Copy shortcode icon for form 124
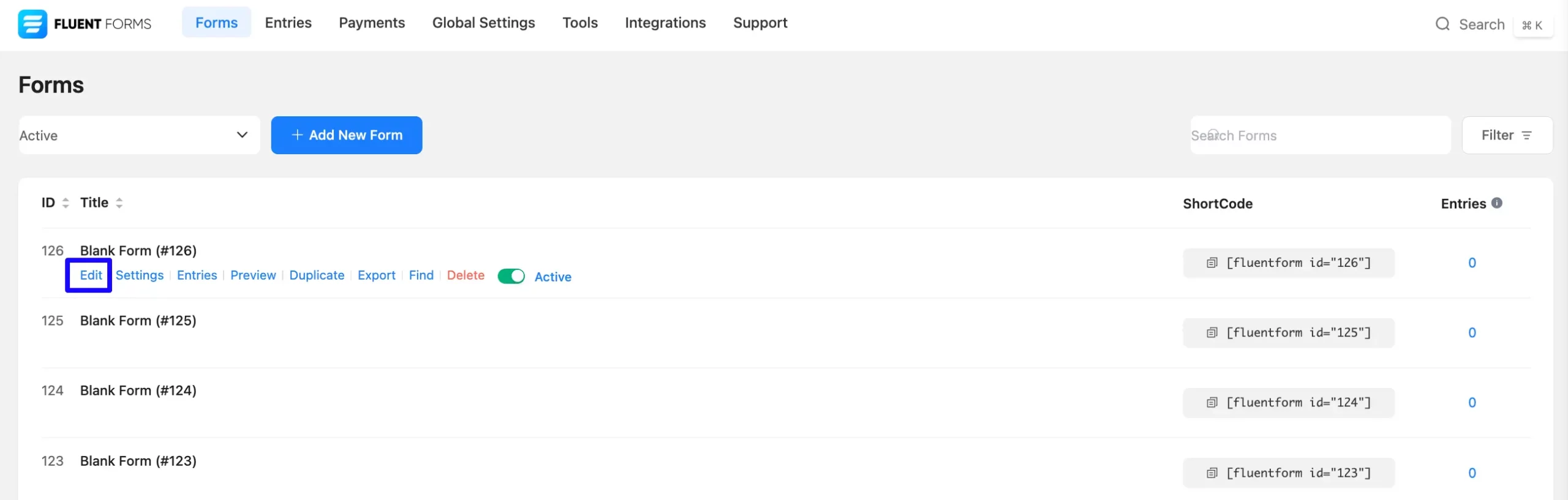1568x500 pixels. point(1212,403)
